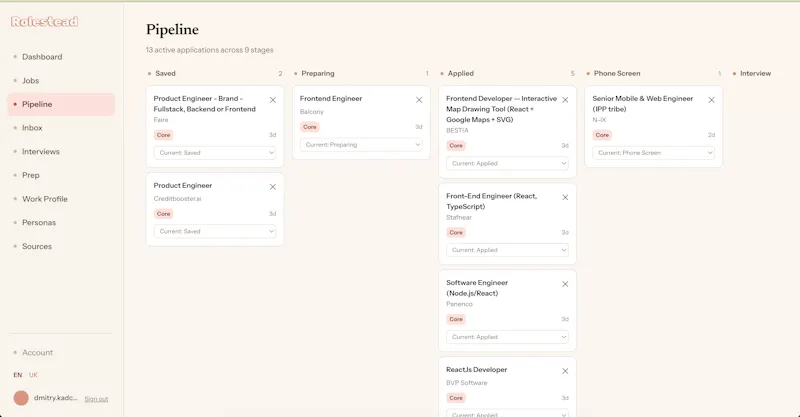Open Personas page
Viewport: 800px width, 417px height.
click(x=61, y=223)
